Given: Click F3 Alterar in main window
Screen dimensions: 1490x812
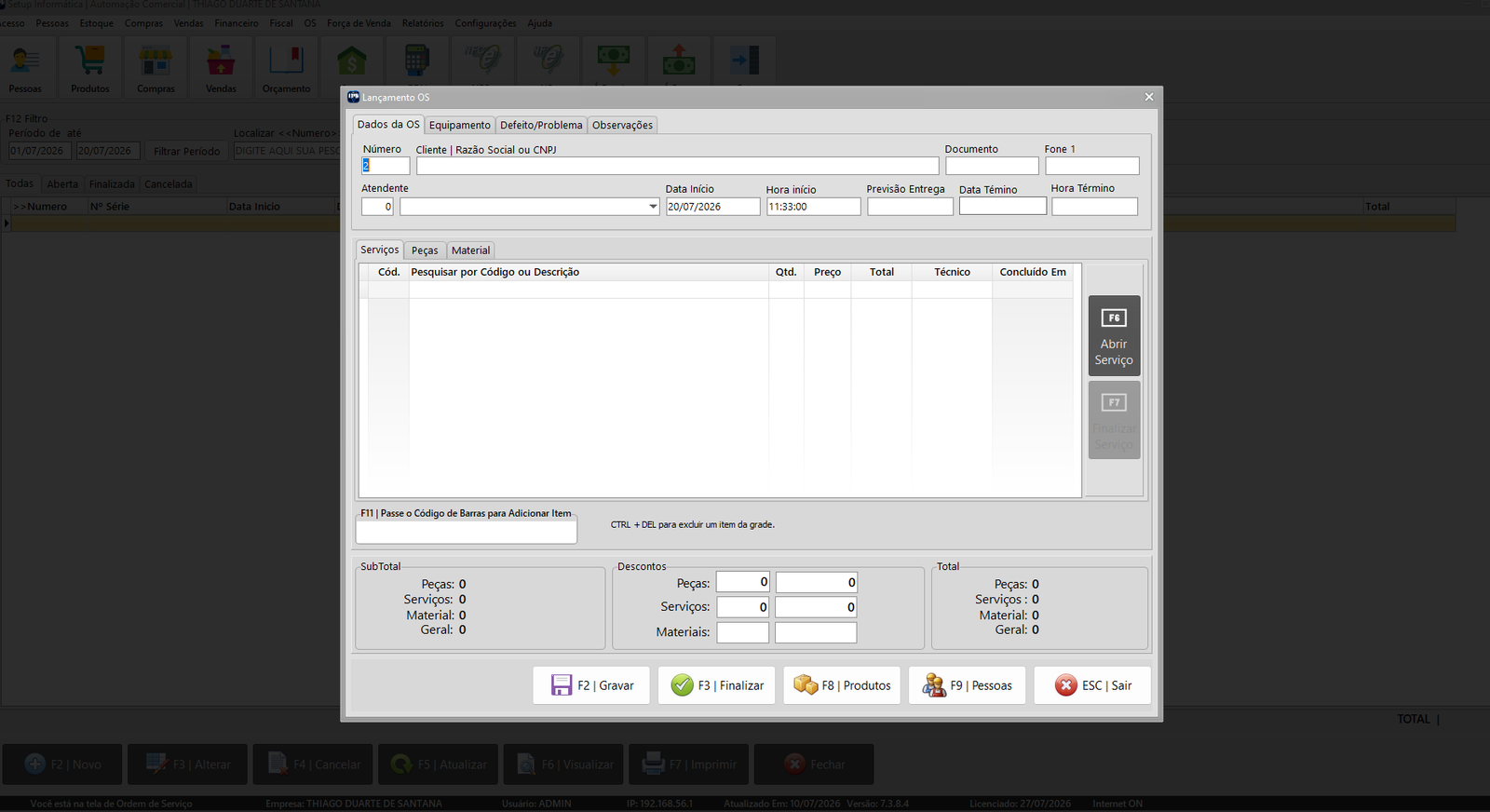Looking at the screenshot, I should click(x=187, y=765).
